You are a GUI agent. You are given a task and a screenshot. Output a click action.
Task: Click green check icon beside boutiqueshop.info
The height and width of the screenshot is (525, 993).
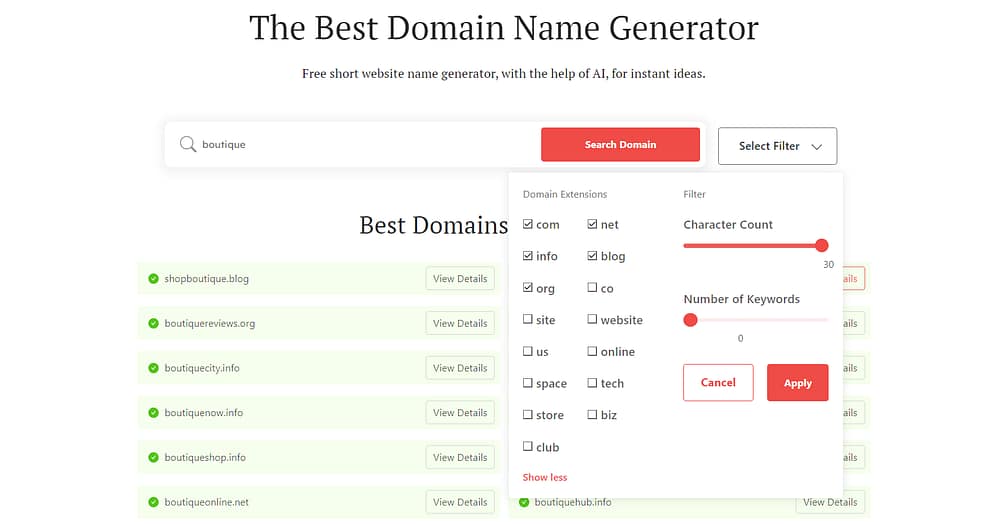click(153, 458)
